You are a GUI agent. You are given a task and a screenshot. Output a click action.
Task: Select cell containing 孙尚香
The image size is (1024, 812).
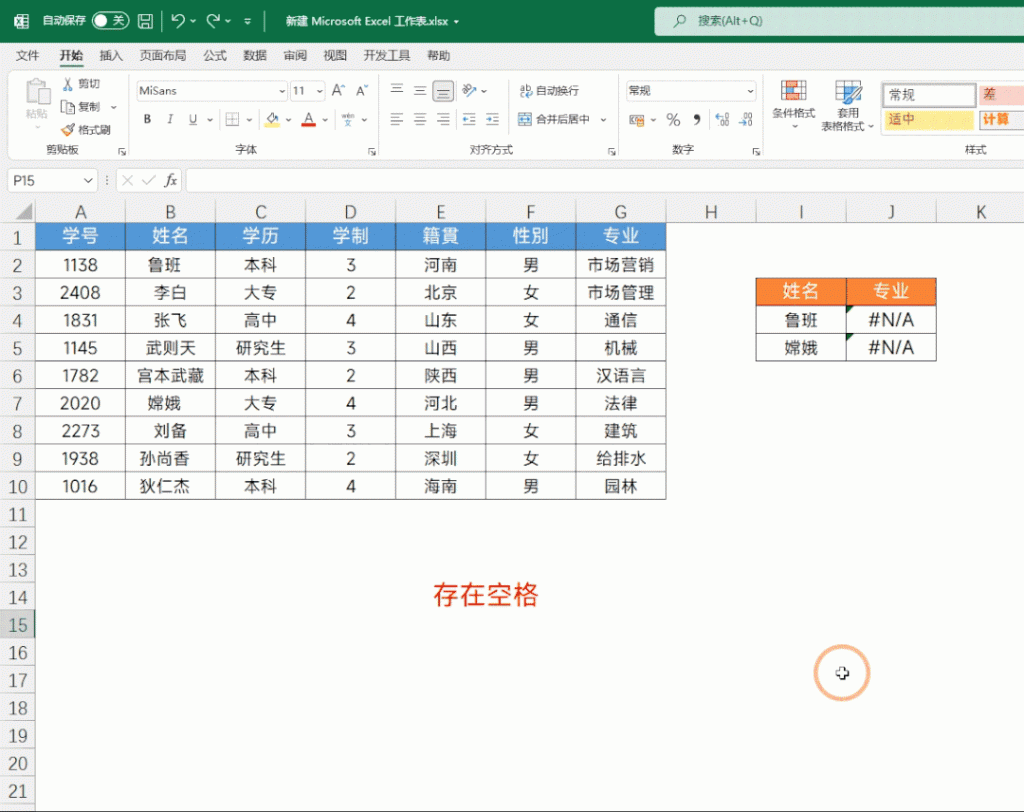pyautogui.click(x=170, y=459)
